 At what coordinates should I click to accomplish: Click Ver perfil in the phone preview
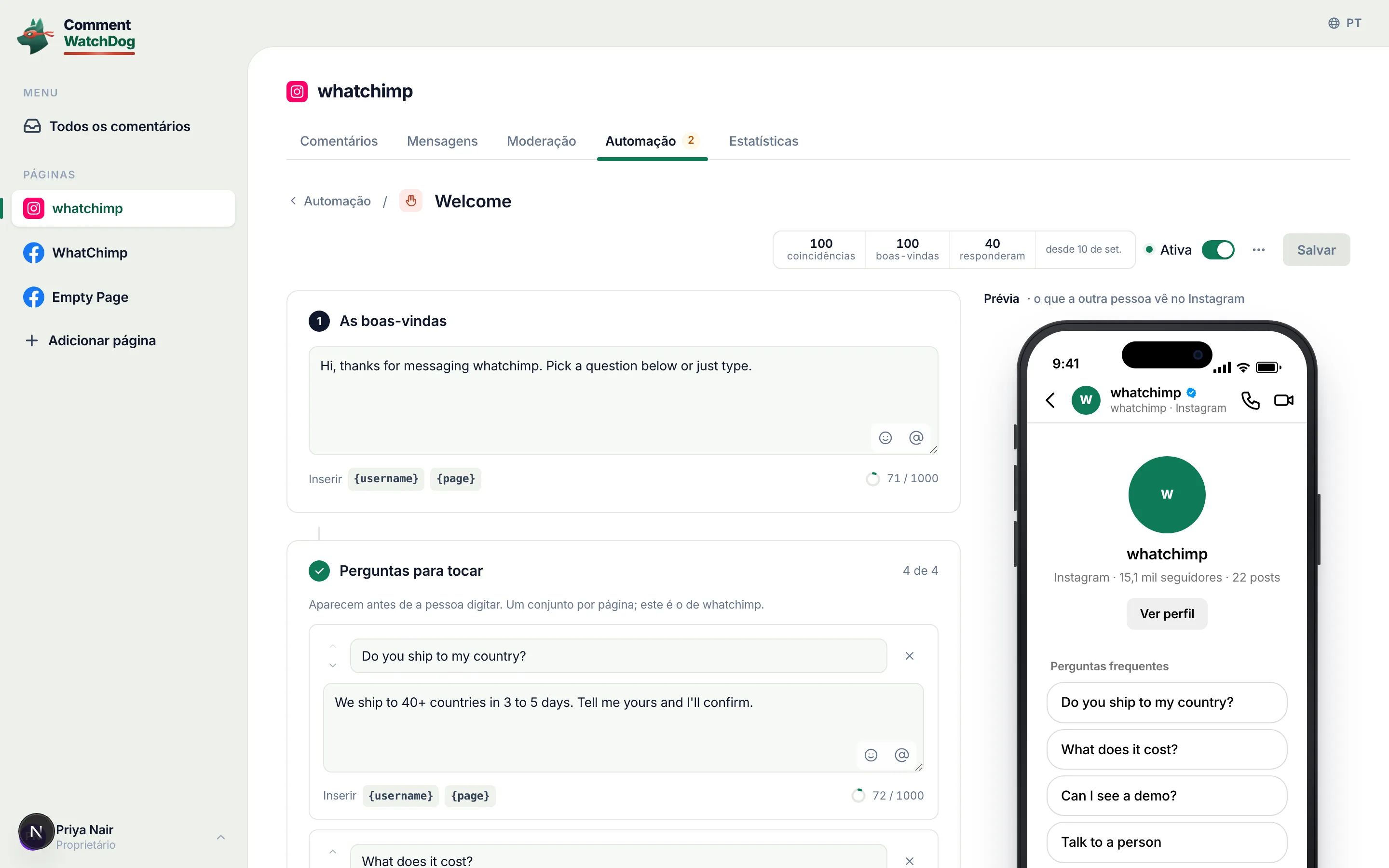(x=1167, y=614)
